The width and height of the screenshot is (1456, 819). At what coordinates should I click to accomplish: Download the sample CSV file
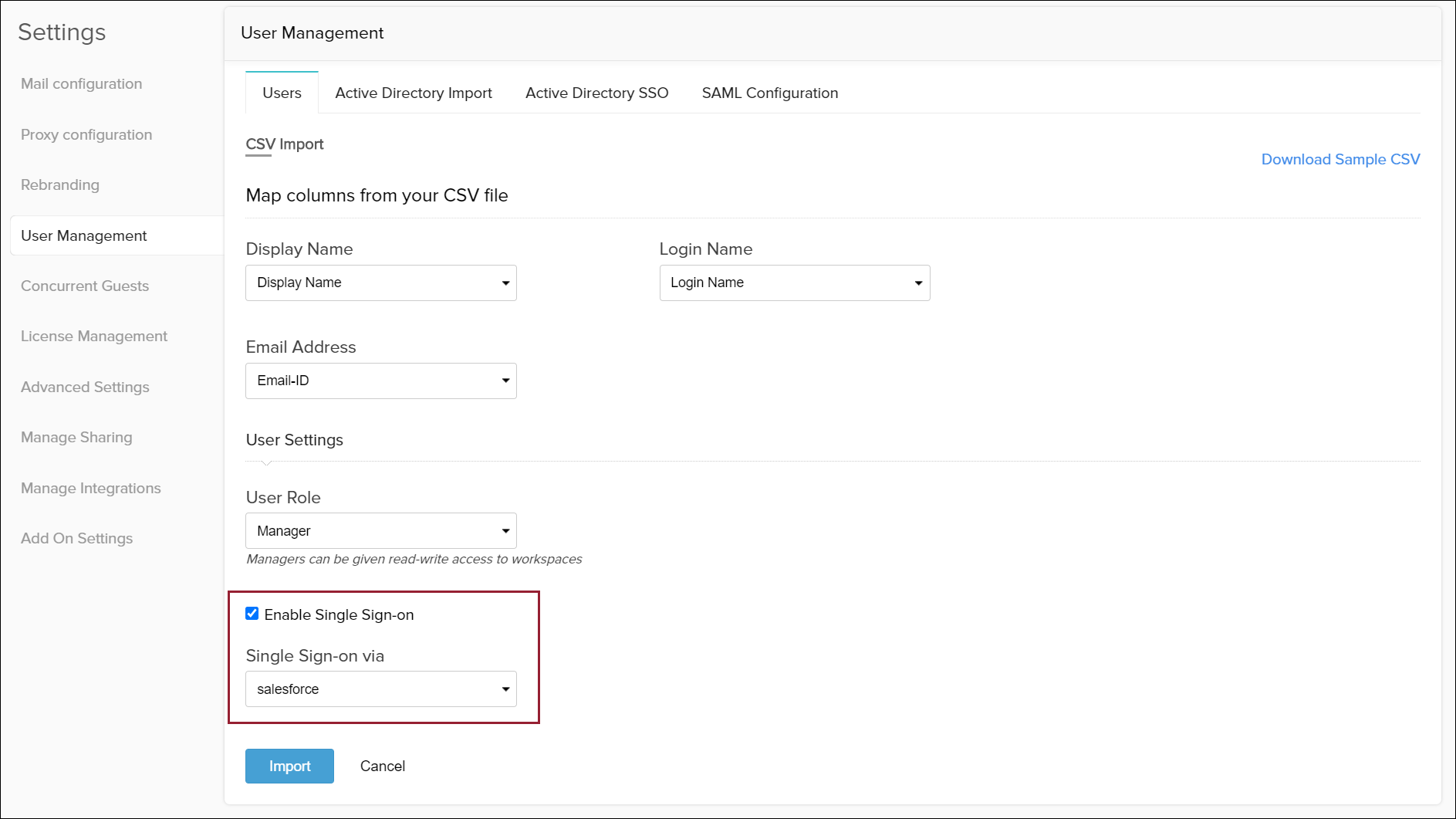coord(1339,160)
